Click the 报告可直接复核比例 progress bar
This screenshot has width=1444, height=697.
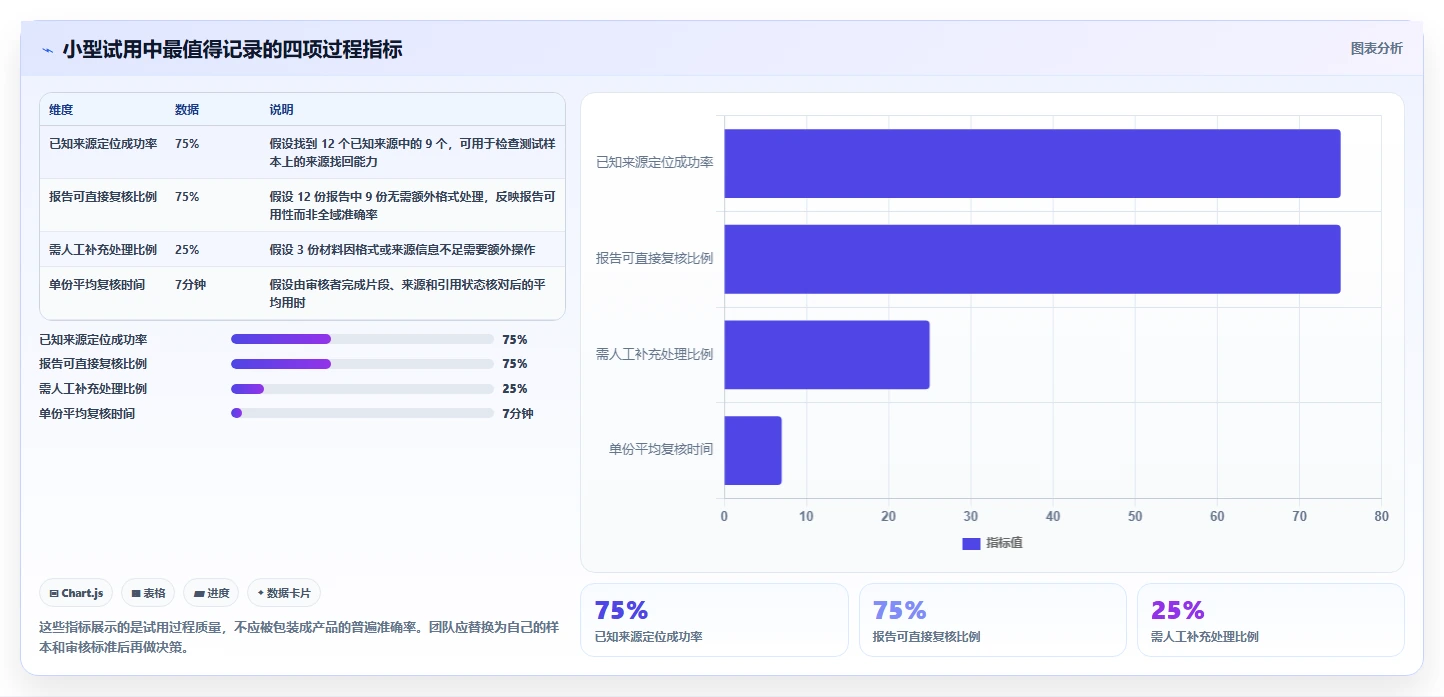(362, 364)
